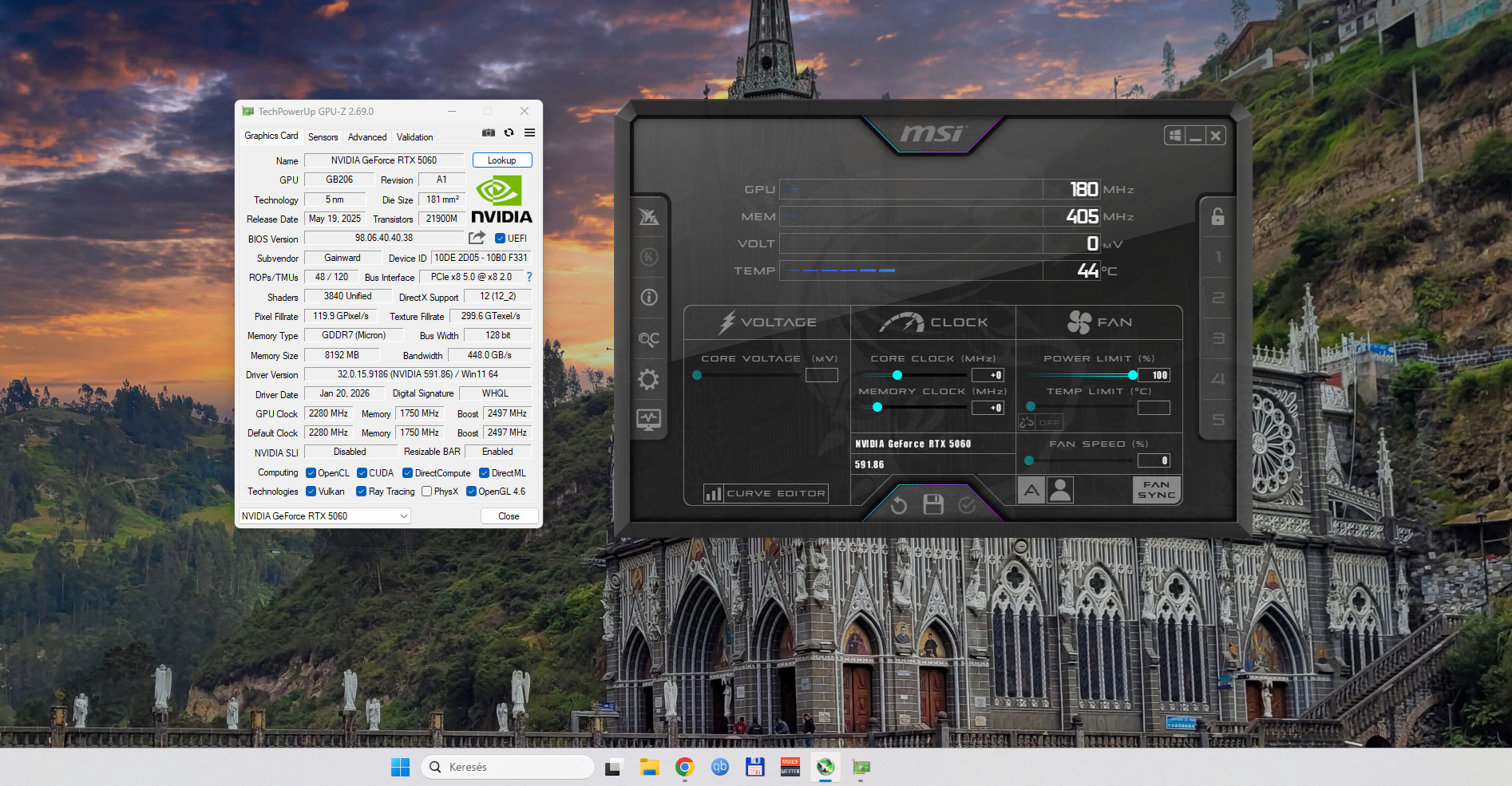Image resolution: width=1512 pixels, height=786 pixels.
Task: Toggle the power/temp limit link OFF button
Action: pos(1040,422)
